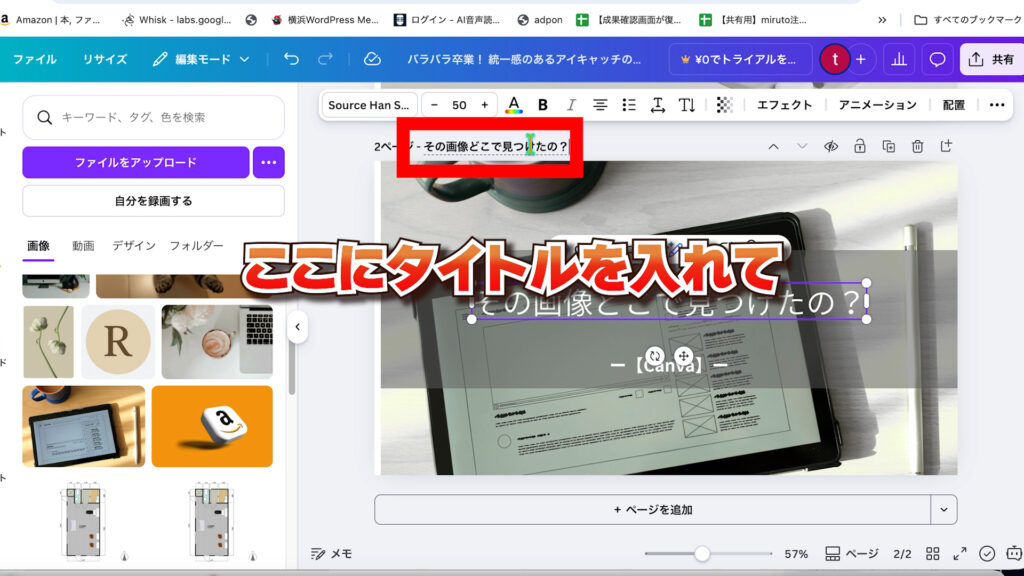Toggle bold formatting on the text

pyautogui.click(x=543, y=105)
